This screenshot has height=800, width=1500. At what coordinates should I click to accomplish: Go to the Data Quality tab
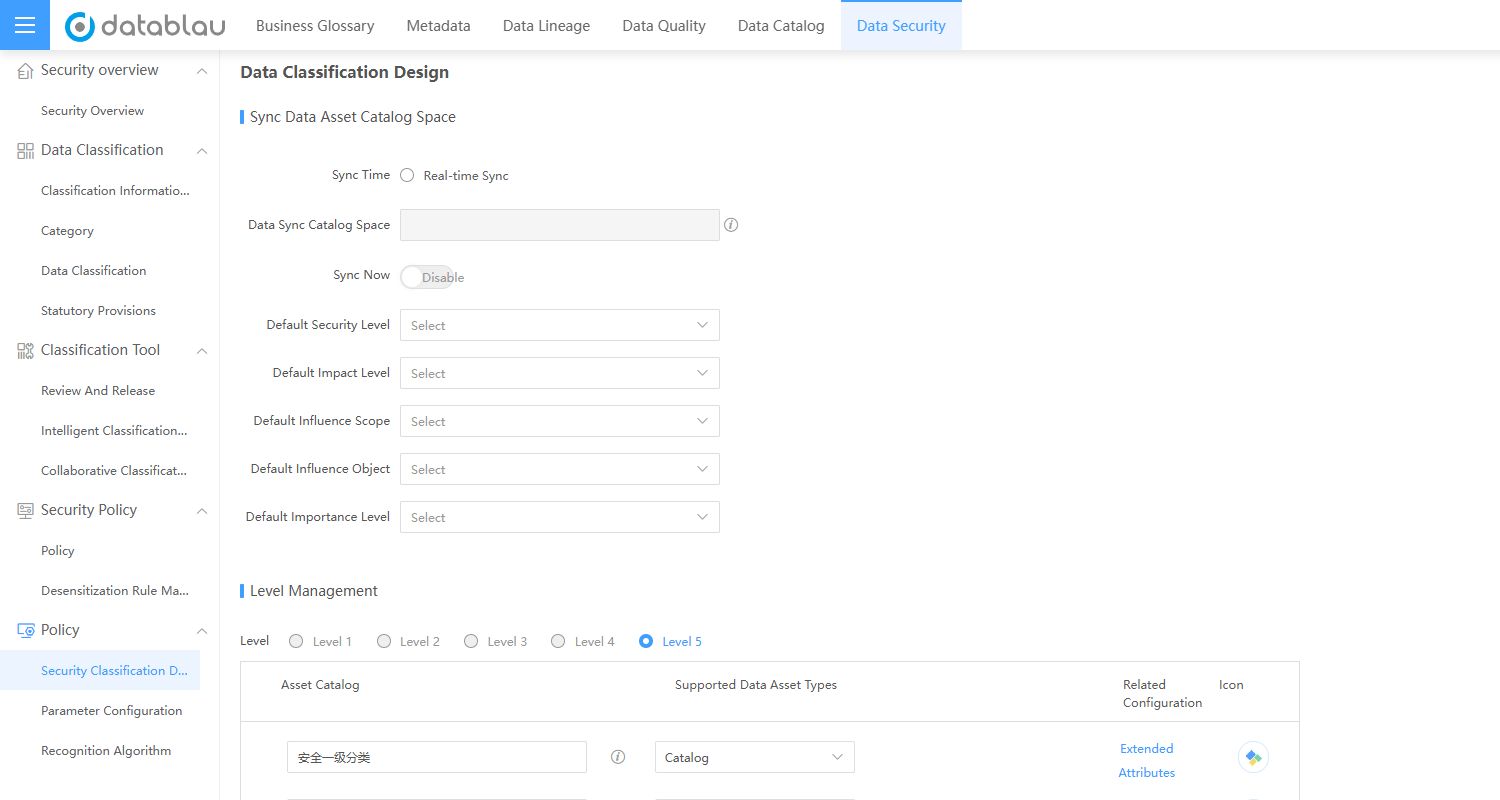point(664,26)
